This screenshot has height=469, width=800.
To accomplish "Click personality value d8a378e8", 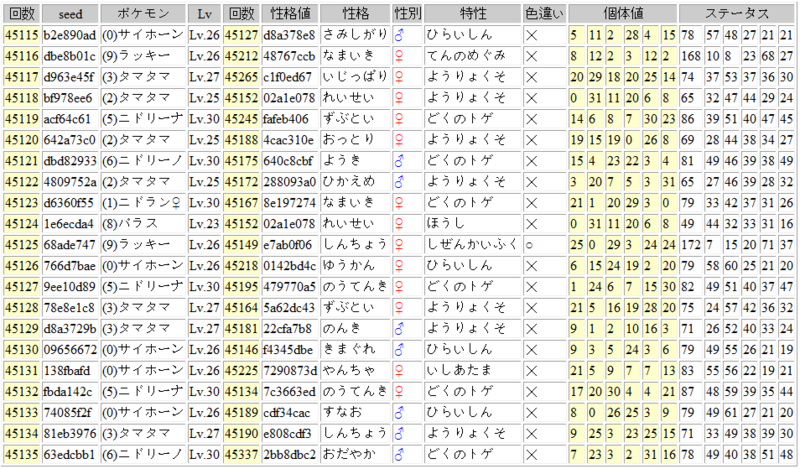I will click(x=289, y=35).
